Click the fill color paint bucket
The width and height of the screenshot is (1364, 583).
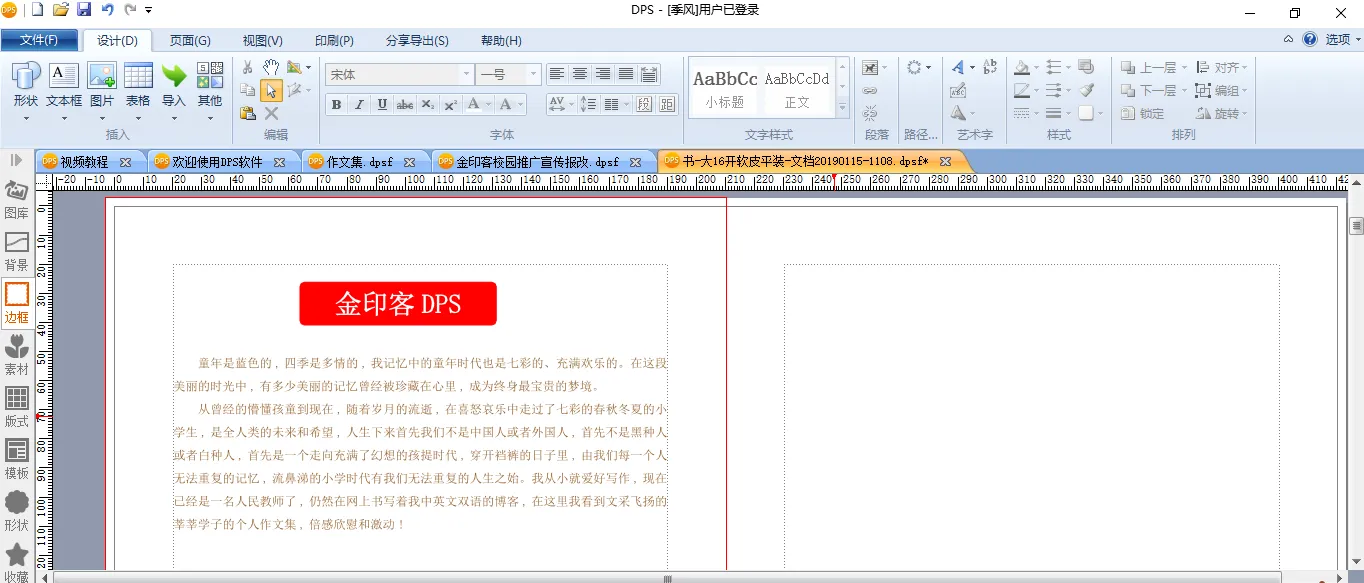[1021, 68]
